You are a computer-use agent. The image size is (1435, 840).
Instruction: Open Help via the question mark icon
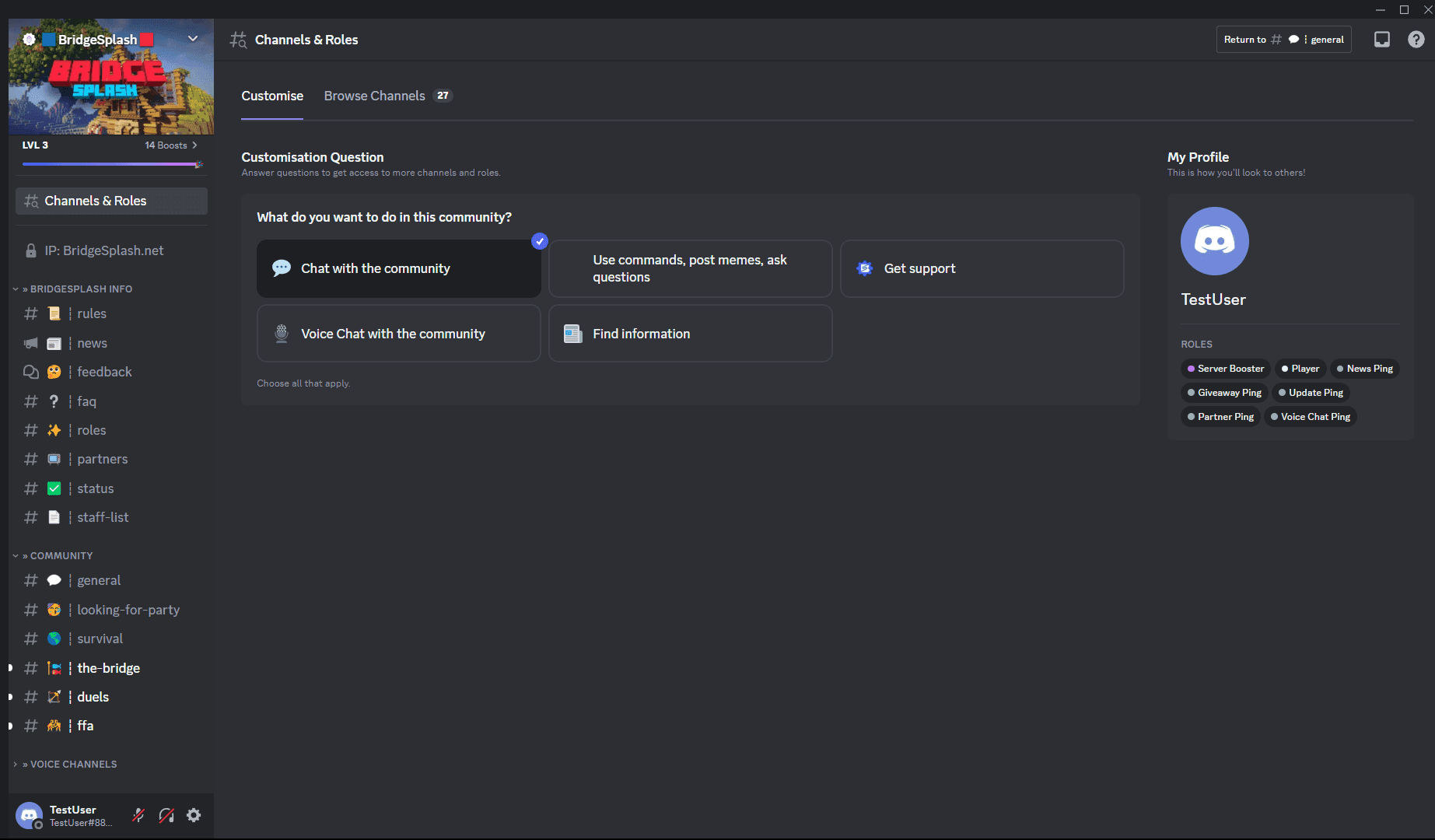tap(1416, 39)
